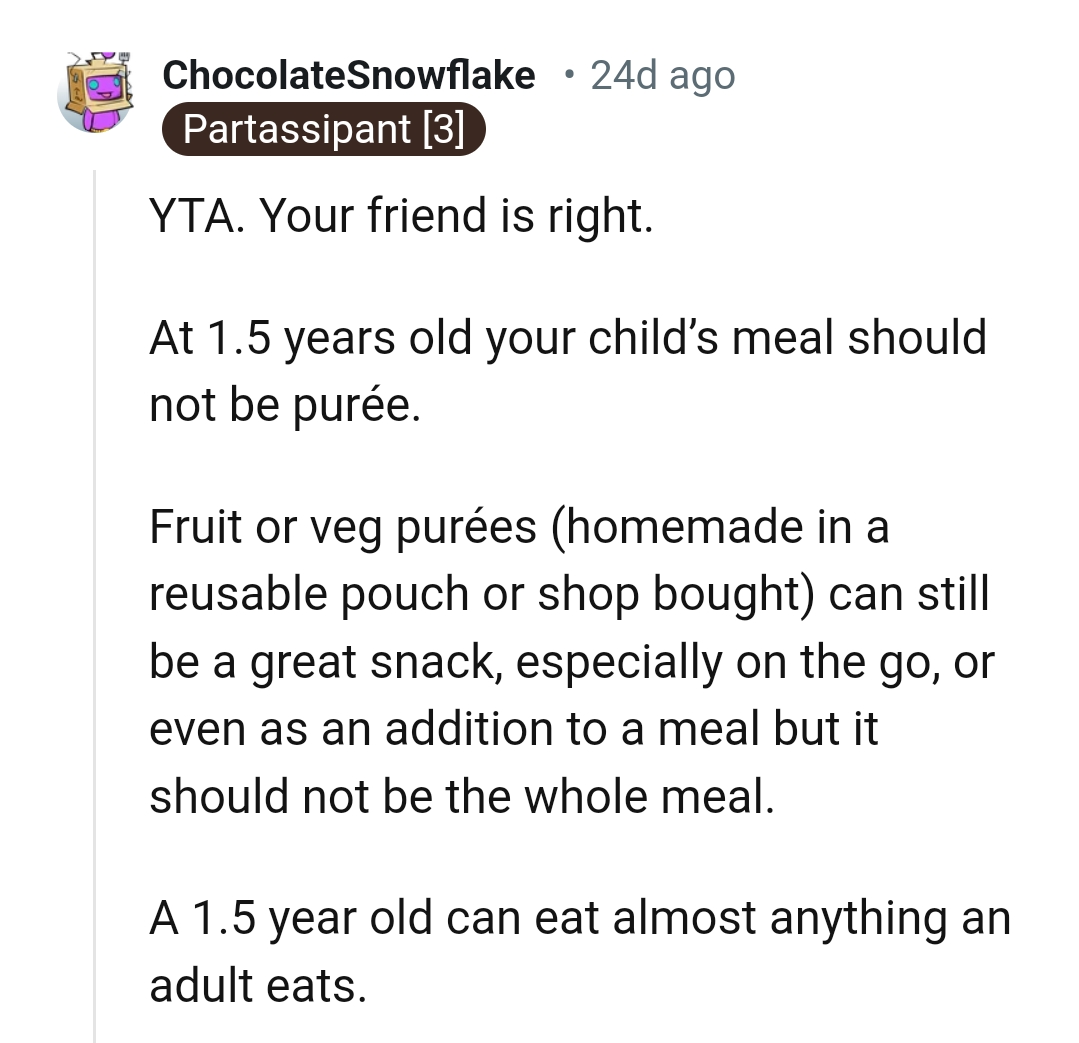Select the Partassipant [3] flair badge
1079x1043 pixels.
pos(323,128)
